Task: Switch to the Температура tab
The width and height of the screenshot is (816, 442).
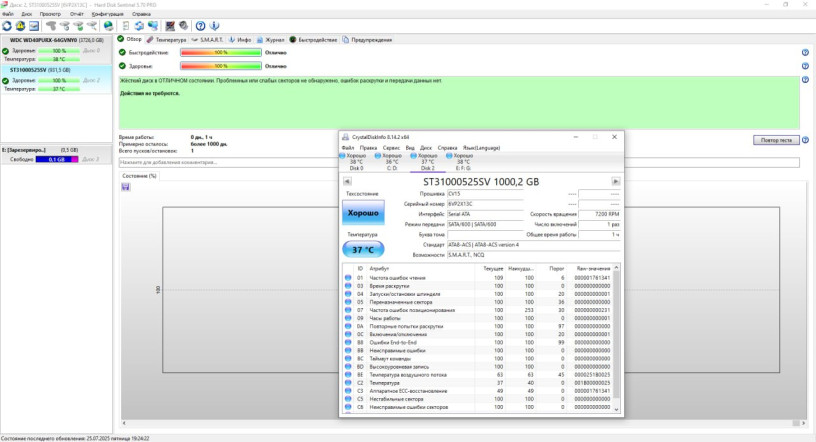Action: tap(167, 40)
